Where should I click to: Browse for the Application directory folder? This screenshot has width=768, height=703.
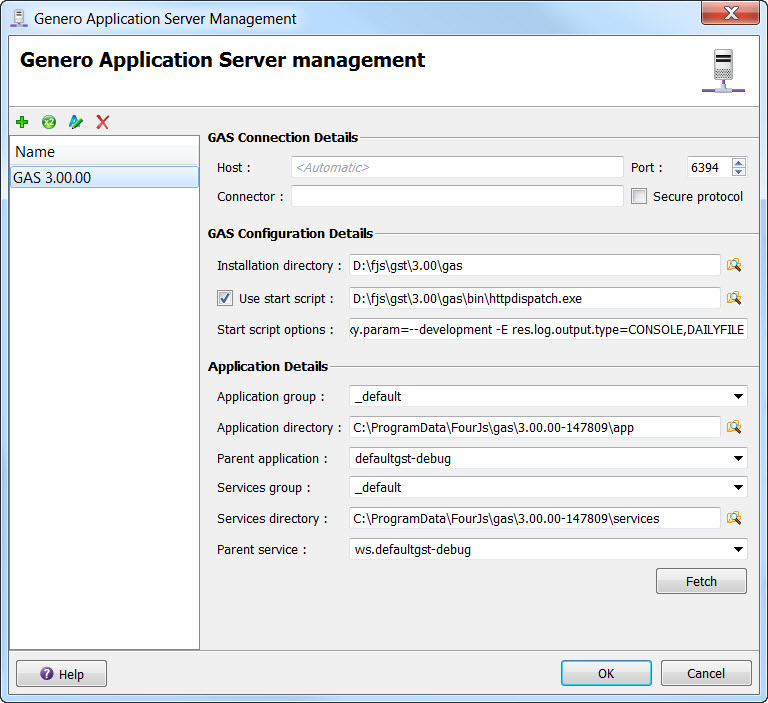[734, 427]
